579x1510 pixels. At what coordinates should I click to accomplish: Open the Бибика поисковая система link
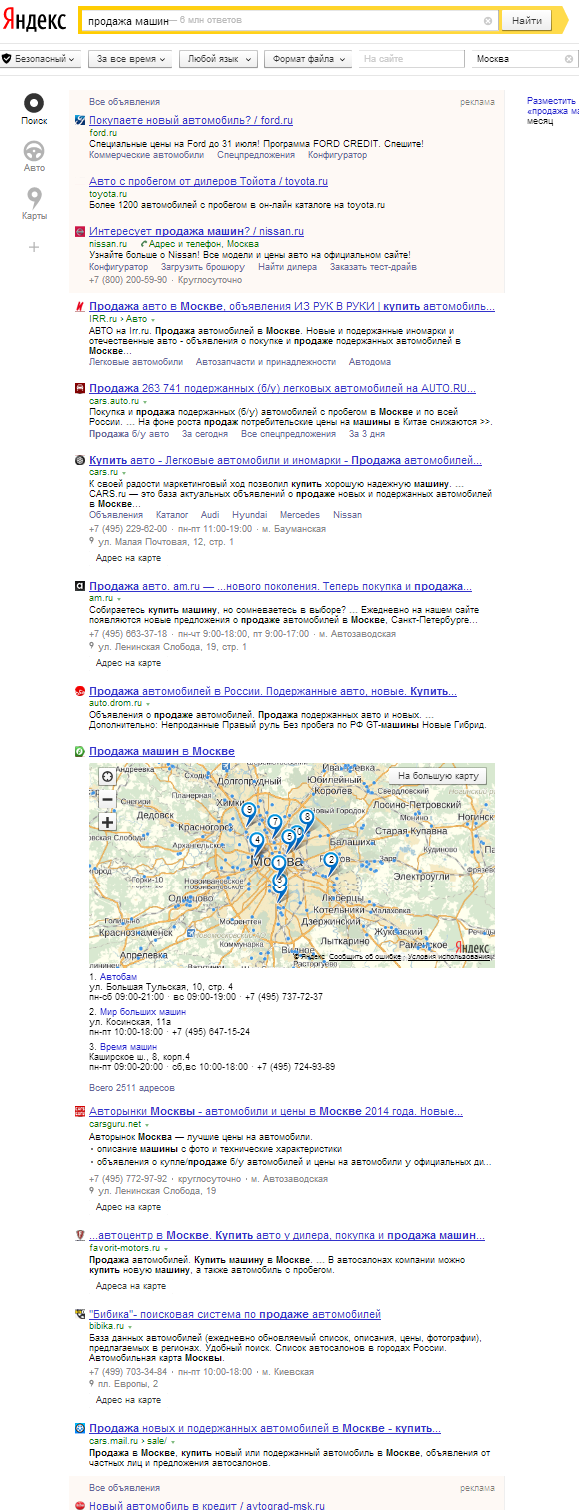pos(235,1314)
